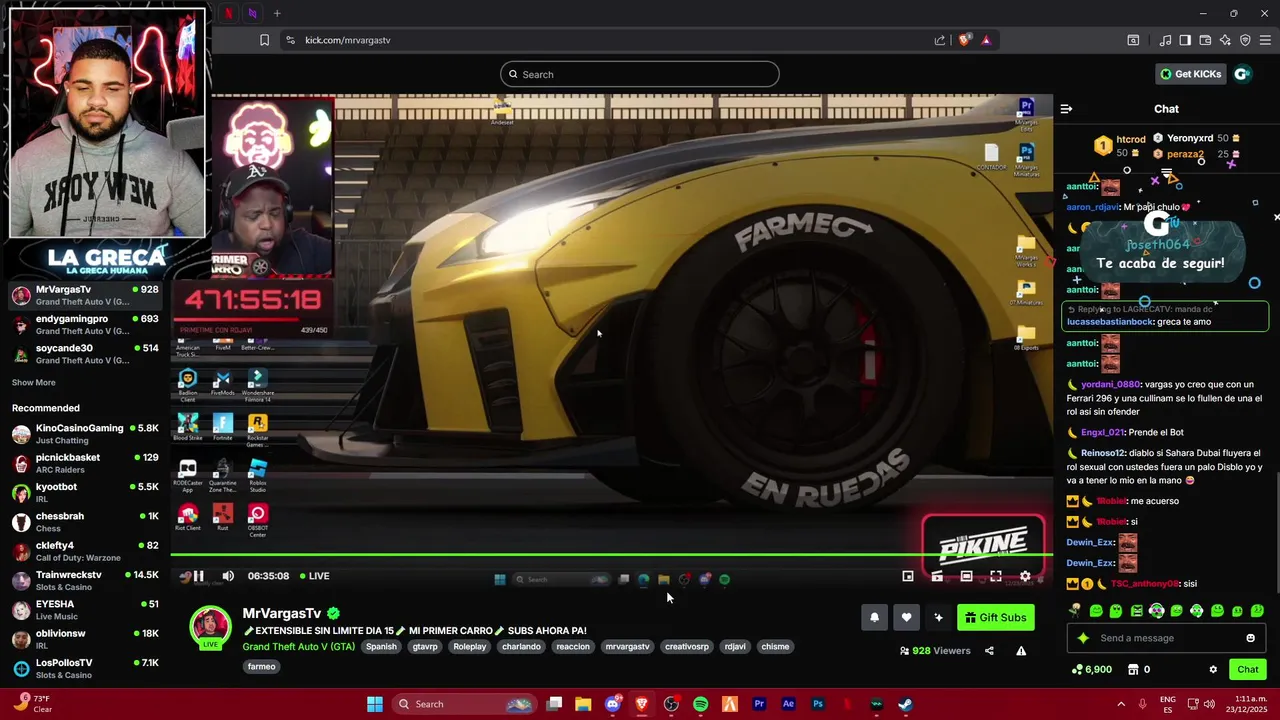Open soycande30 channel in sidebar
This screenshot has width=1280, height=720.
click(x=85, y=354)
